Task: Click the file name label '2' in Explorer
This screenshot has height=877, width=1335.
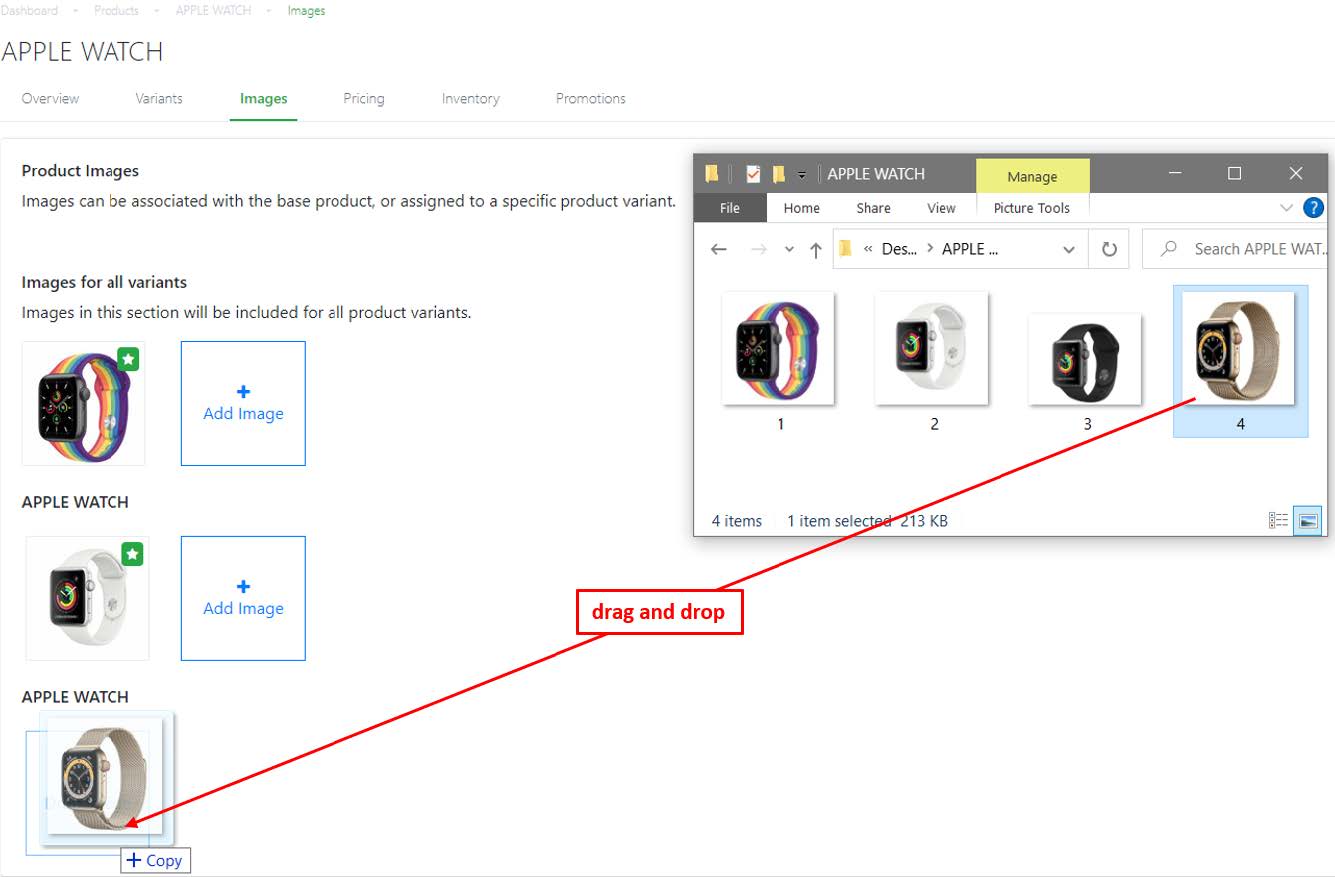Action: (934, 424)
